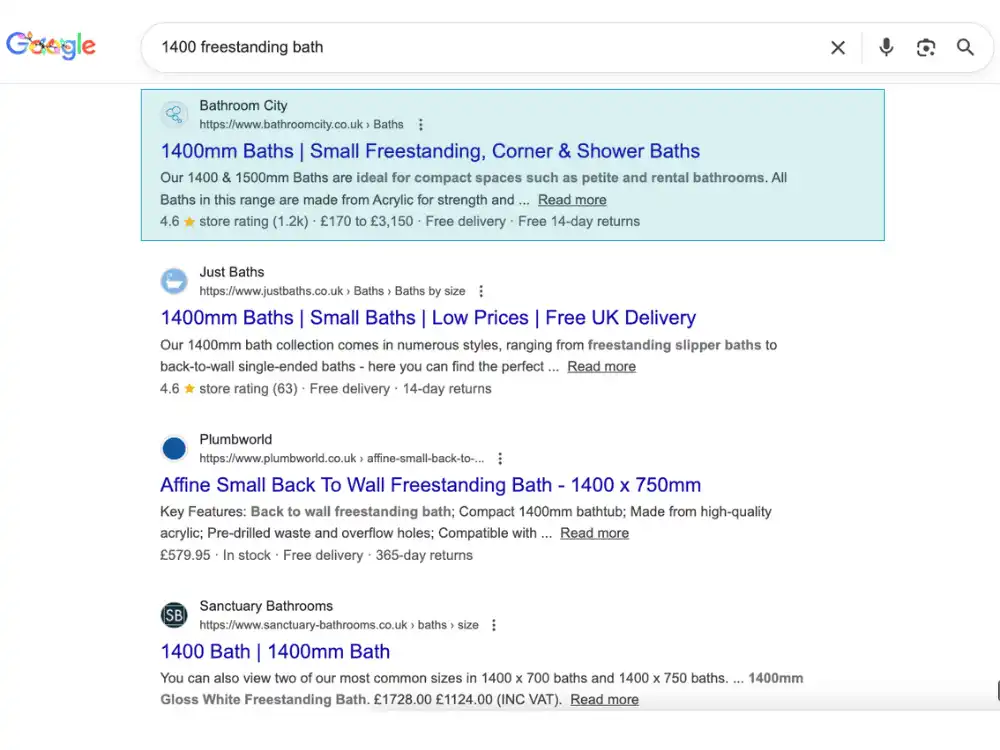
Task: Click the Sanctuary Bathrooms SB favicon
Action: pos(174,614)
